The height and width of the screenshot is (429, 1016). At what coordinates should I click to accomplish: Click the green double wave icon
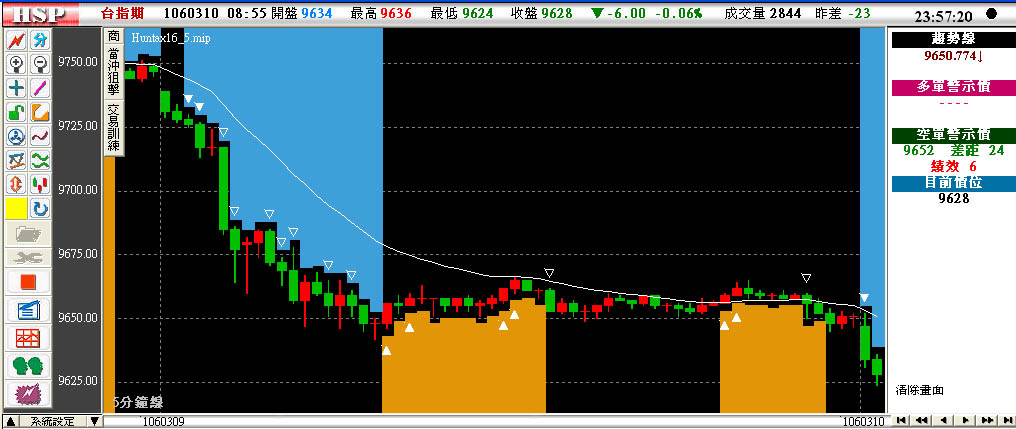pos(40,159)
